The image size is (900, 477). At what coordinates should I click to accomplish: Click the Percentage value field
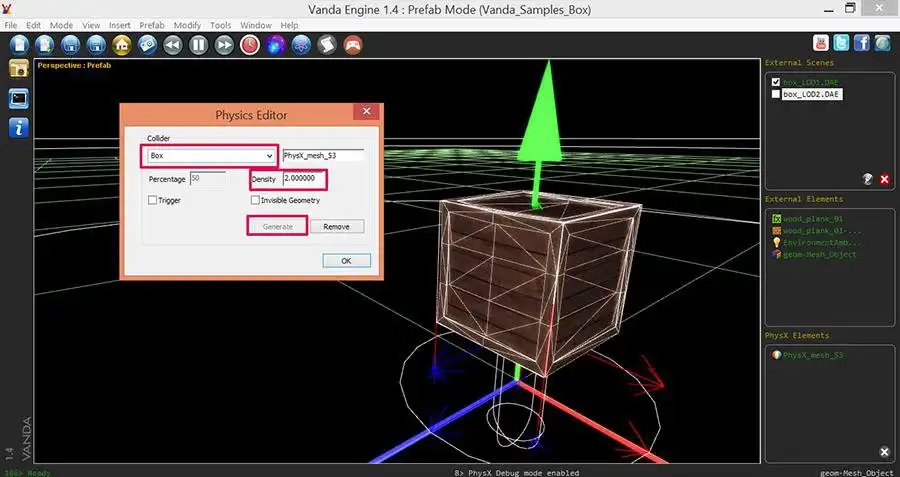pos(207,179)
